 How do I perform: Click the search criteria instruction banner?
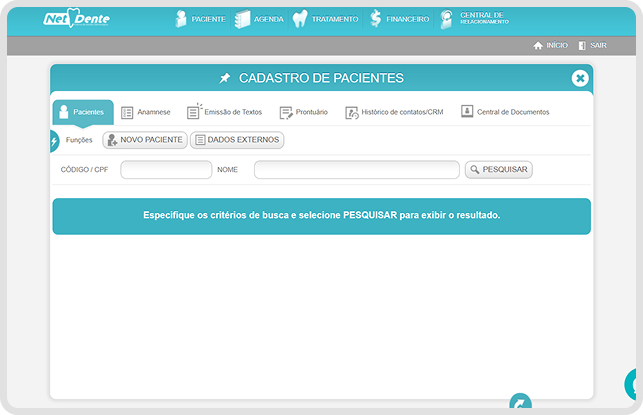pos(322,216)
